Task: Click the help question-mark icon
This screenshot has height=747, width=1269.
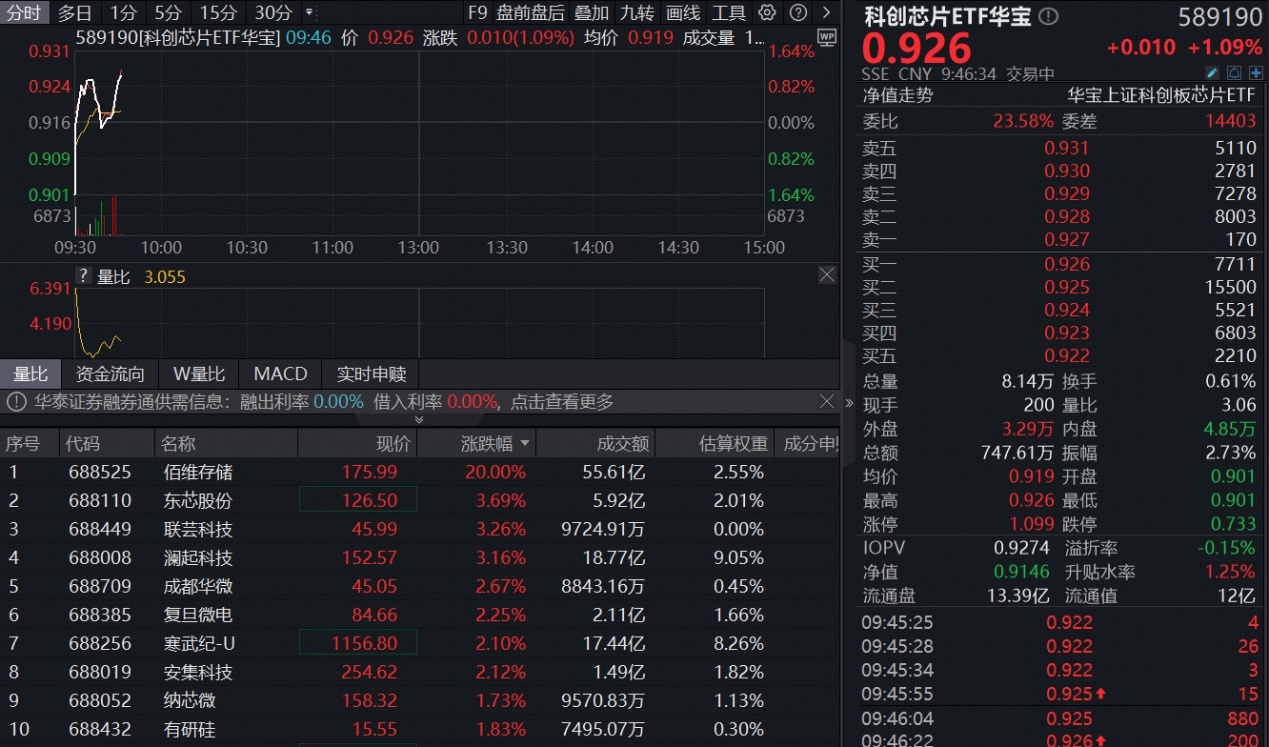Action: [x=798, y=13]
